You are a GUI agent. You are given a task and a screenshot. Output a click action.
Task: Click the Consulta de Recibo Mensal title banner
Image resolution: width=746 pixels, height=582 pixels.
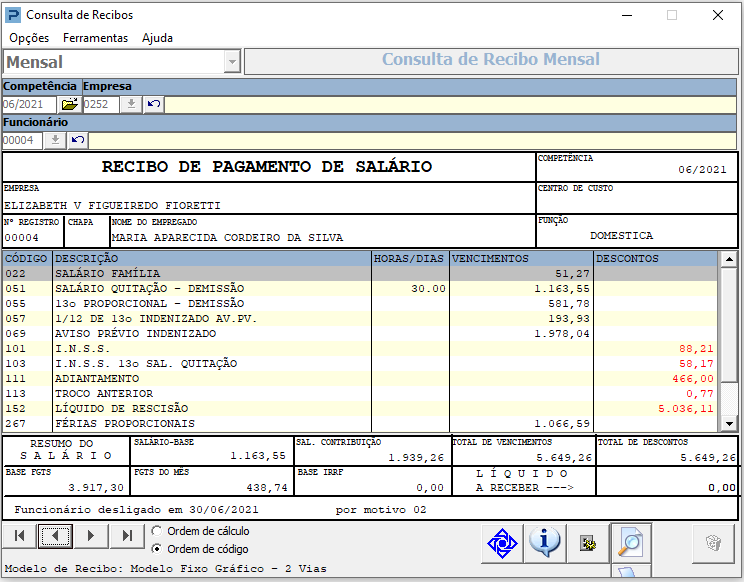[x=491, y=60]
